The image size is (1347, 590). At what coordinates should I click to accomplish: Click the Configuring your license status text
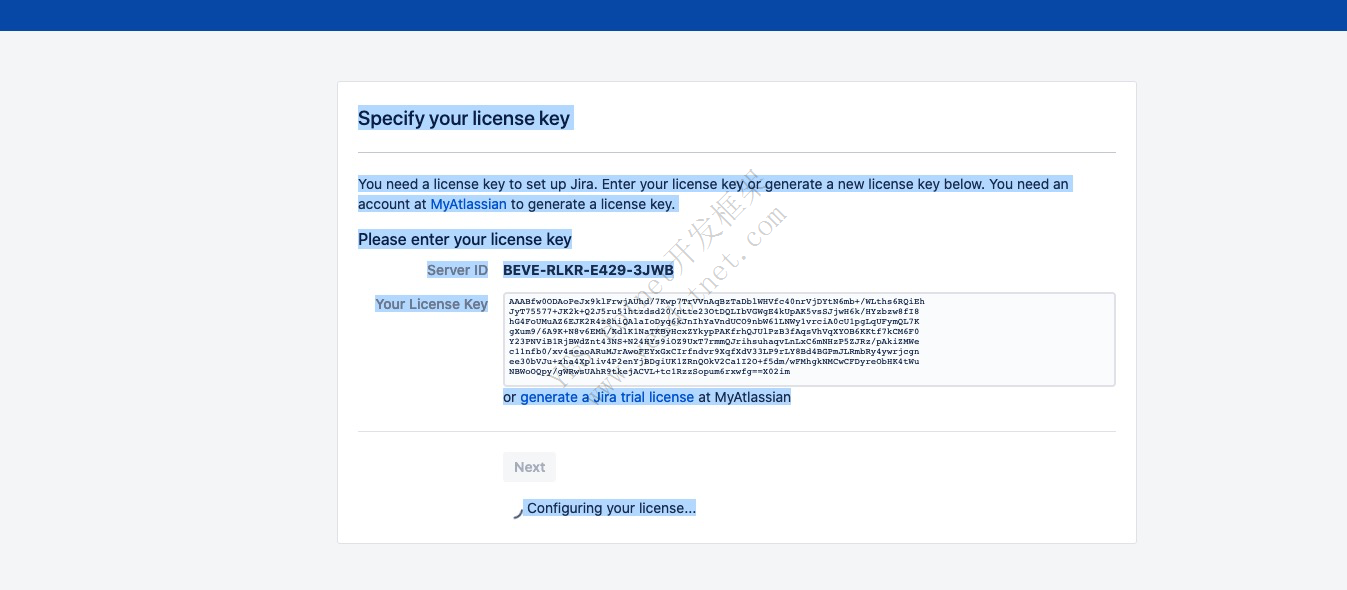pos(611,508)
